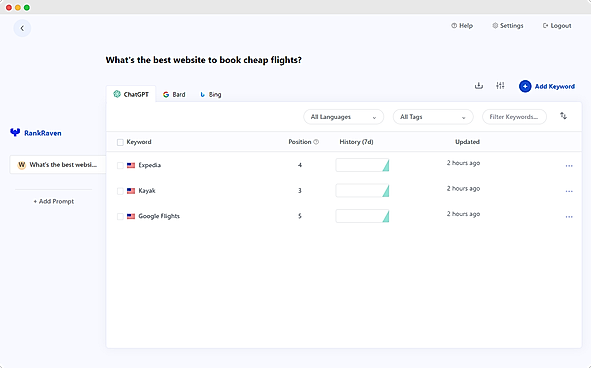
Task: Check the Google Flights row checkbox
Action: 120,216
